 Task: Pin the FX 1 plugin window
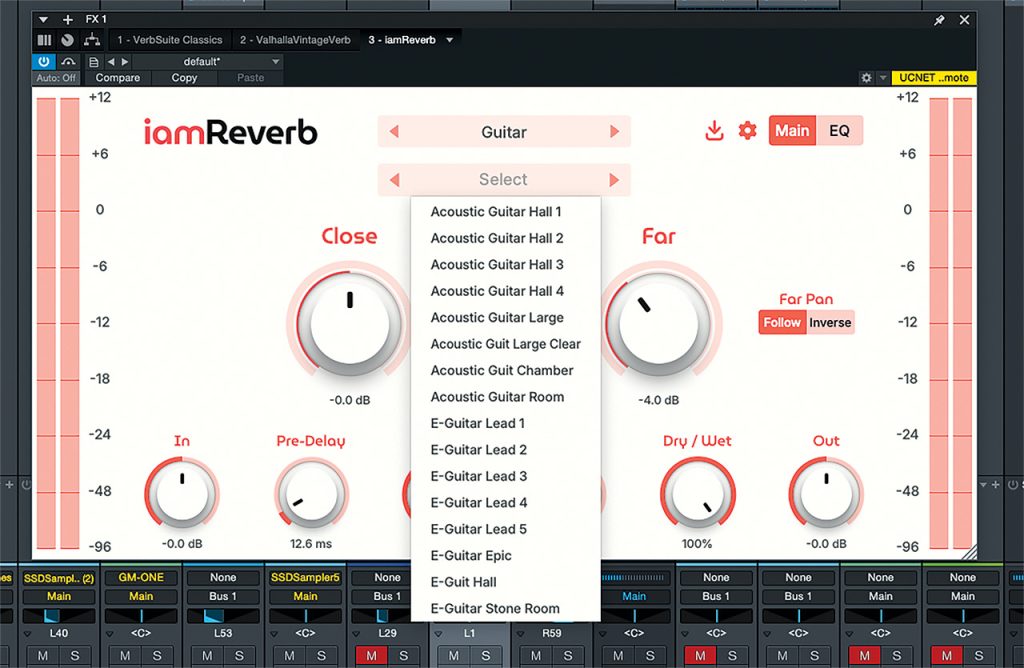[939, 20]
